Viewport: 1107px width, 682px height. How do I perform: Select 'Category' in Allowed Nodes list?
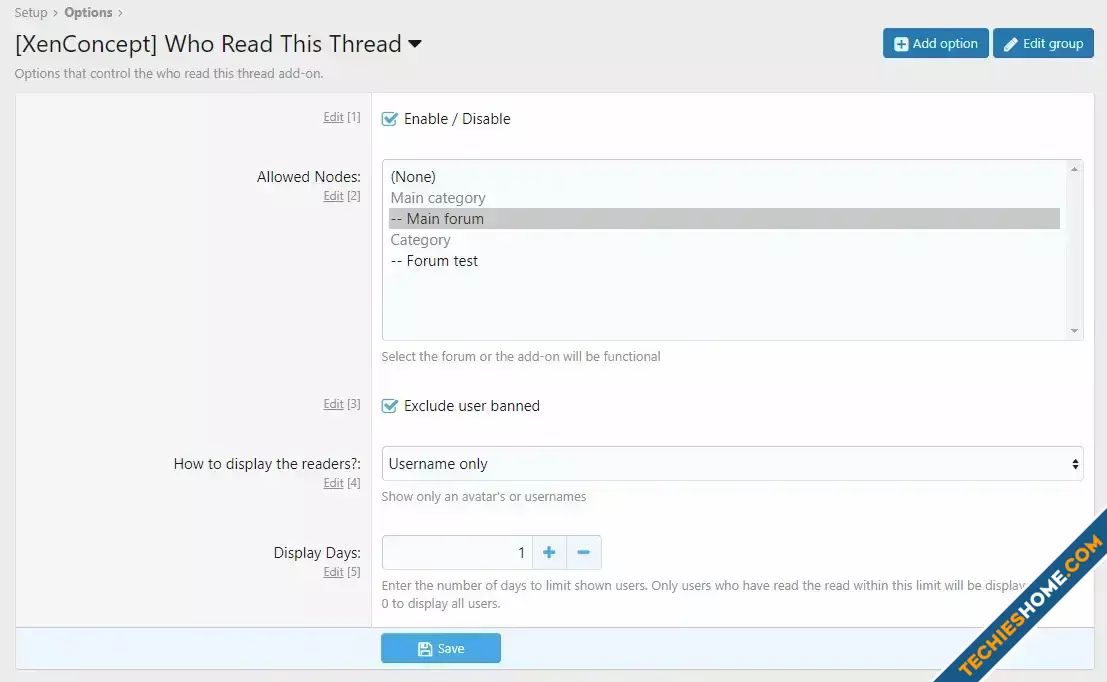click(724, 240)
